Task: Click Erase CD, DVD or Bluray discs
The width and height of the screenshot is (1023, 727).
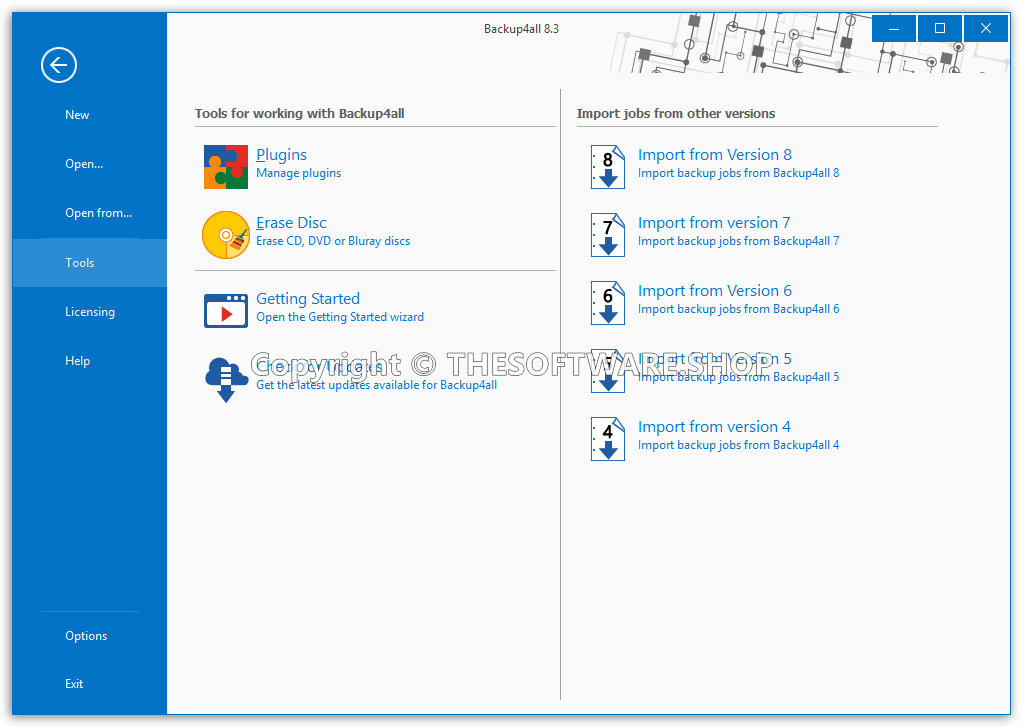Action: [333, 241]
